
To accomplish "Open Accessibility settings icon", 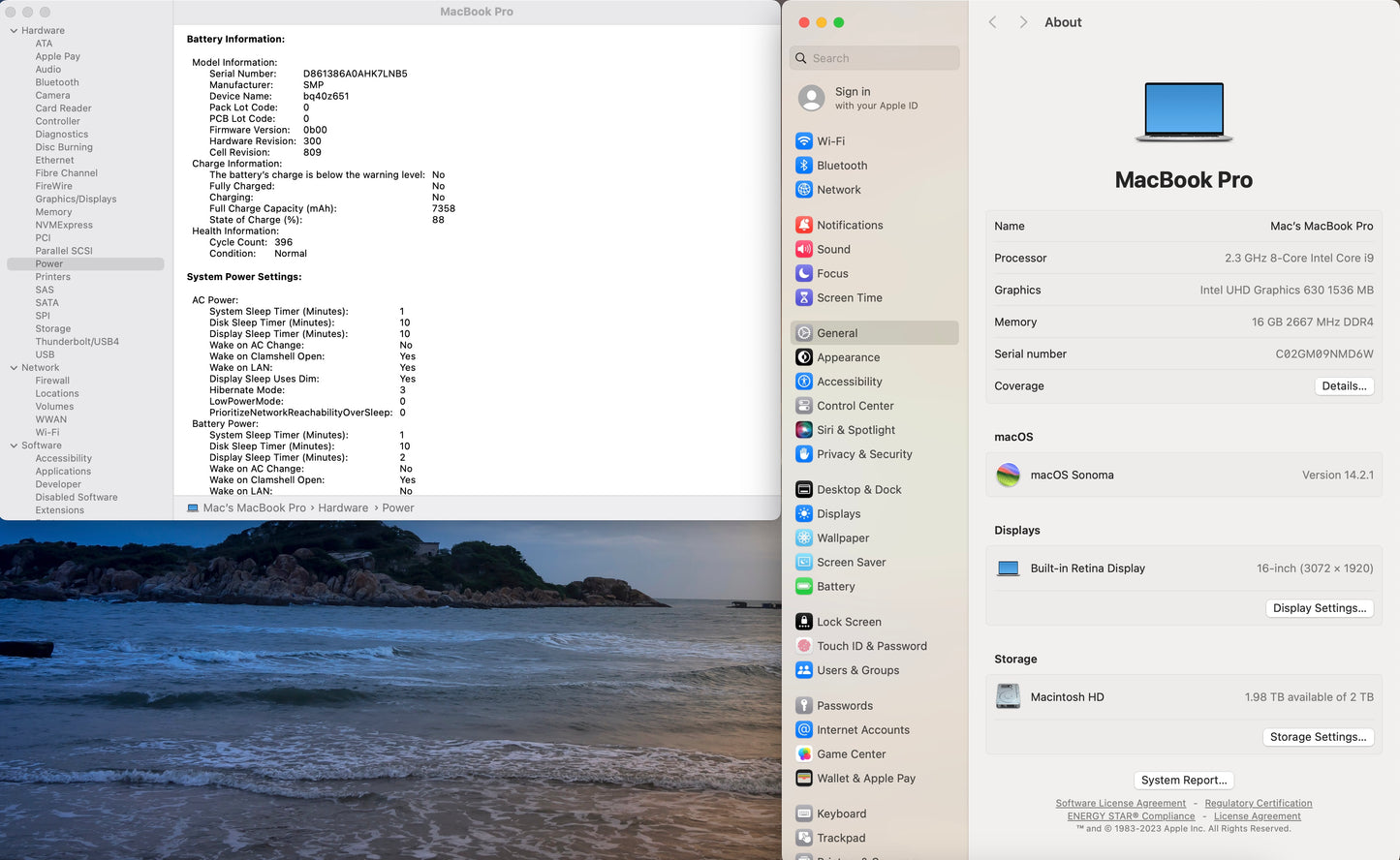I will [804, 382].
